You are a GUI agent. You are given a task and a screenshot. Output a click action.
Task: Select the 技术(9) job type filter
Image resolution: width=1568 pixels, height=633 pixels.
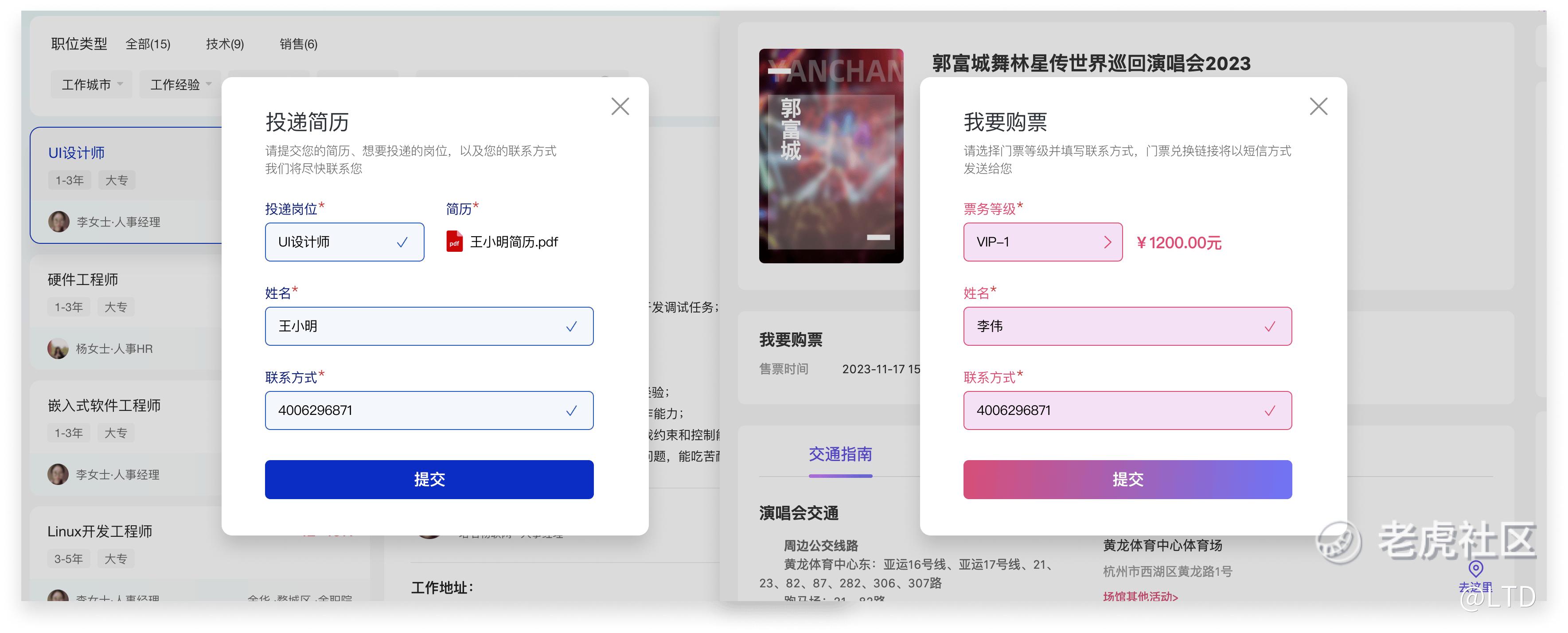(225, 44)
